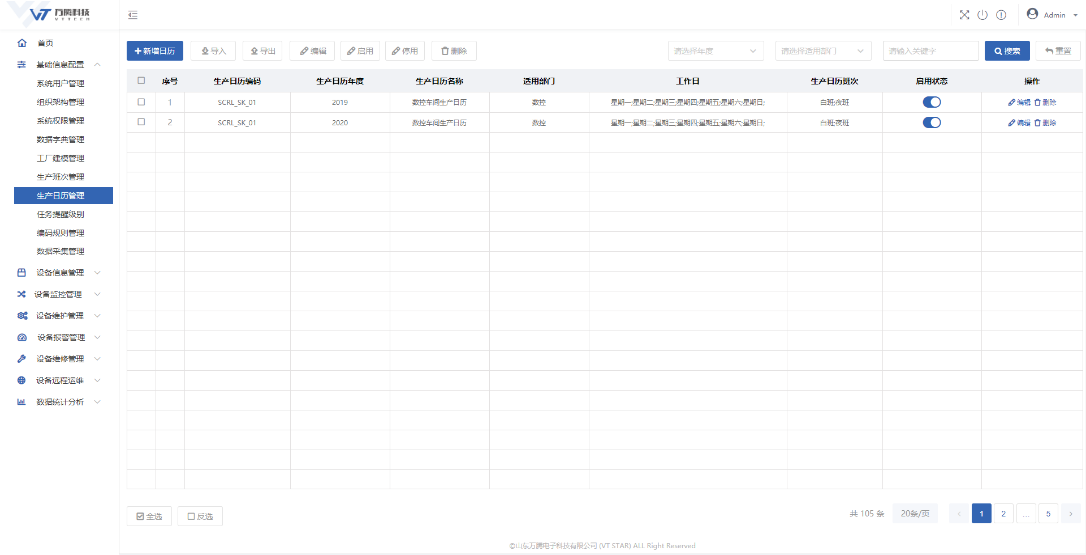Tick the select-all checkbox in table header

point(141,81)
